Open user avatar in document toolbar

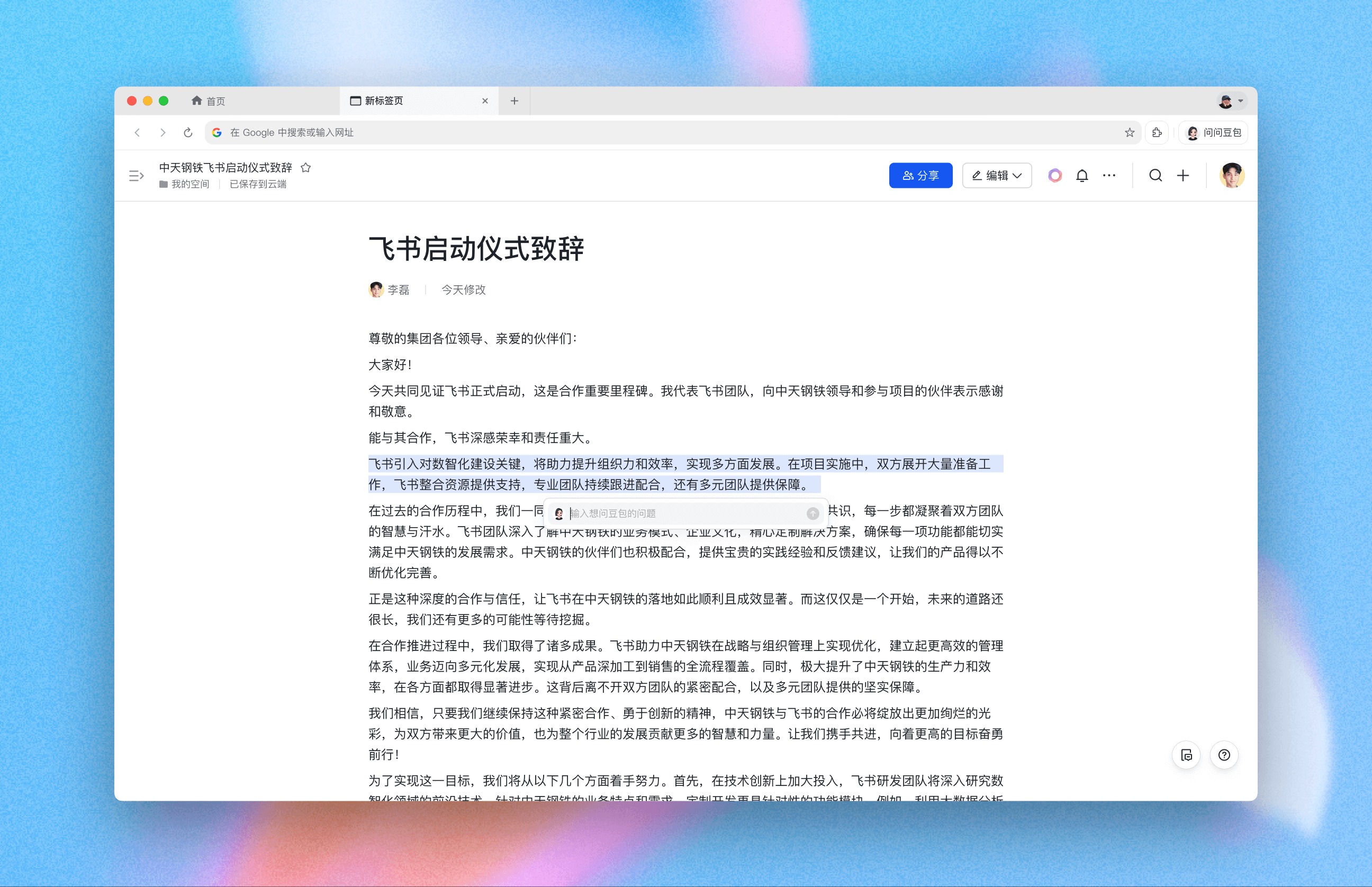pos(1232,176)
